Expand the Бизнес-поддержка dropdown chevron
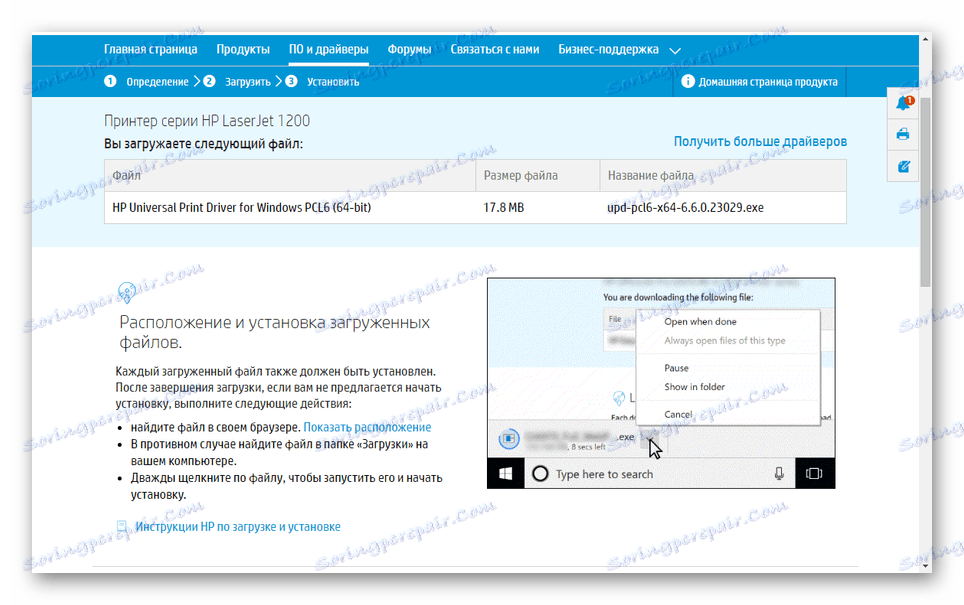The image size is (964, 605). pyautogui.click(x=675, y=50)
